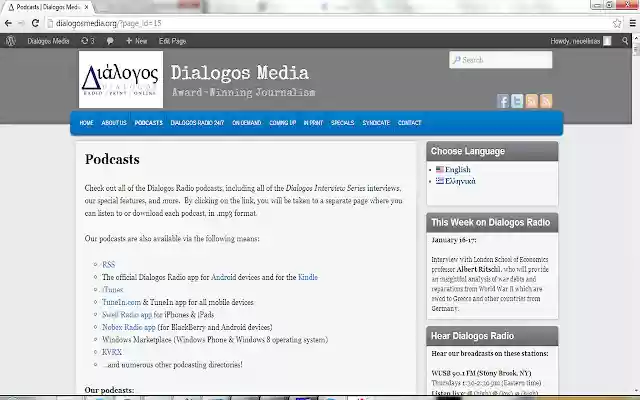Image resolution: width=640 pixels, height=400 pixels.
Task: Click 'WUSB 90.1 FM (Stony Brook, NY)' text
Action: [481, 373]
